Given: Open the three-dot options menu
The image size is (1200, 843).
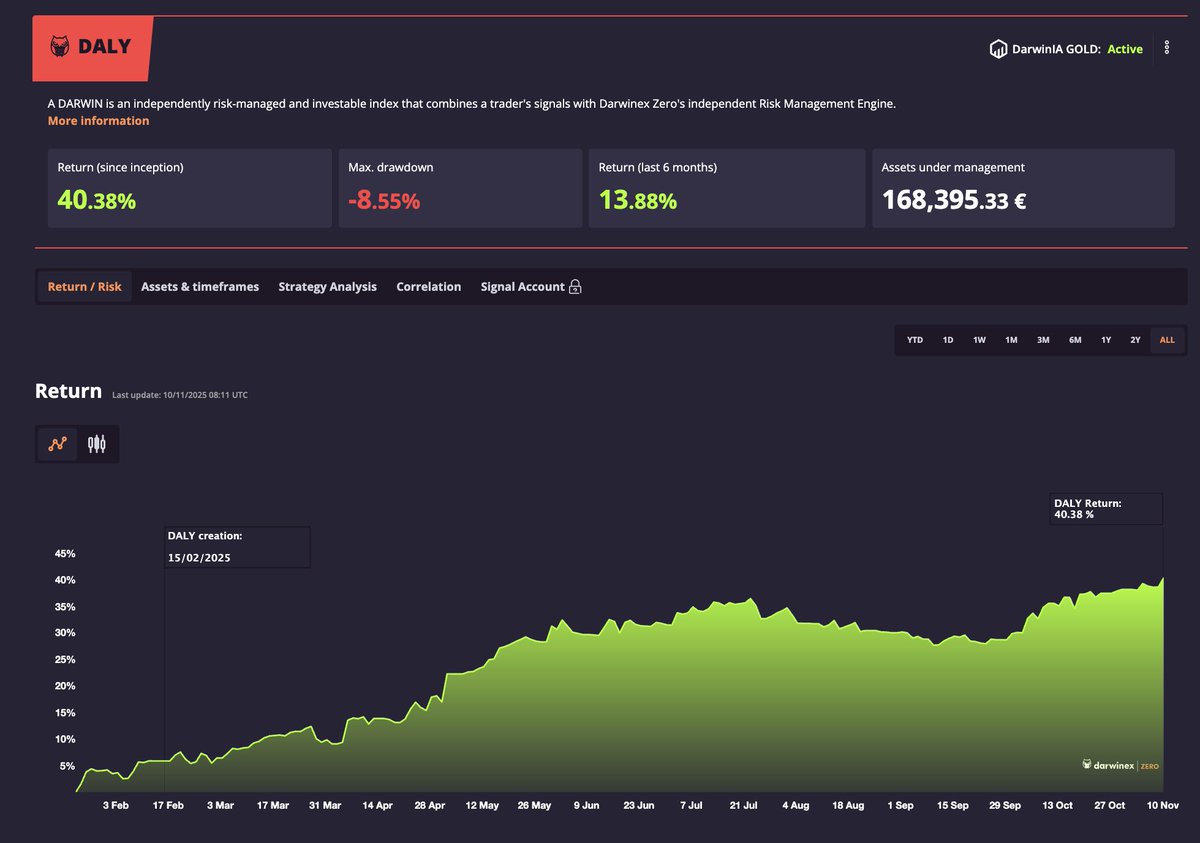Looking at the screenshot, I should coord(1167,48).
